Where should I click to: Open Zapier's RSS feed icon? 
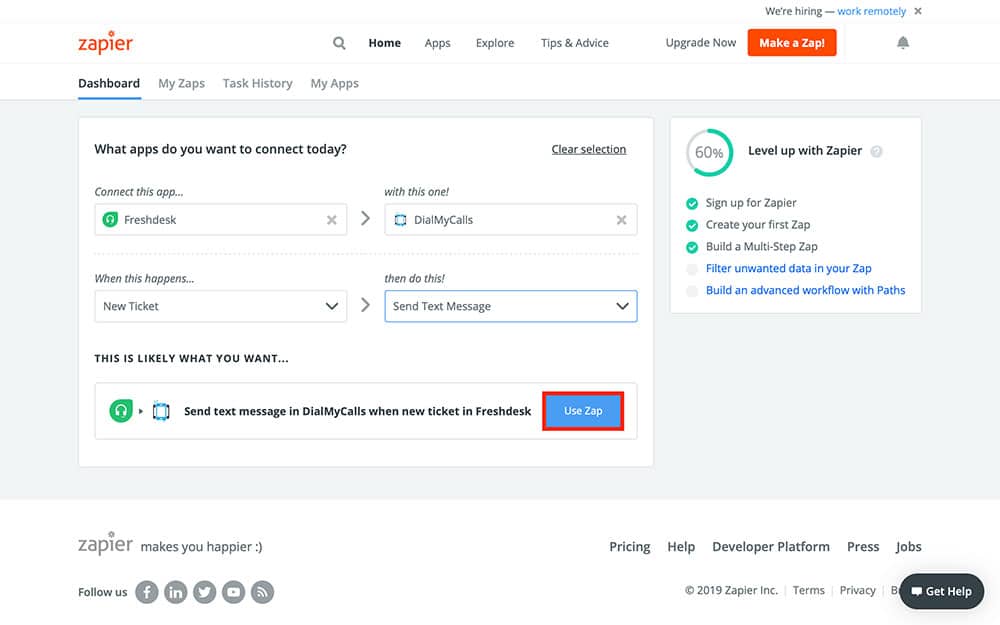pos(263,592)
